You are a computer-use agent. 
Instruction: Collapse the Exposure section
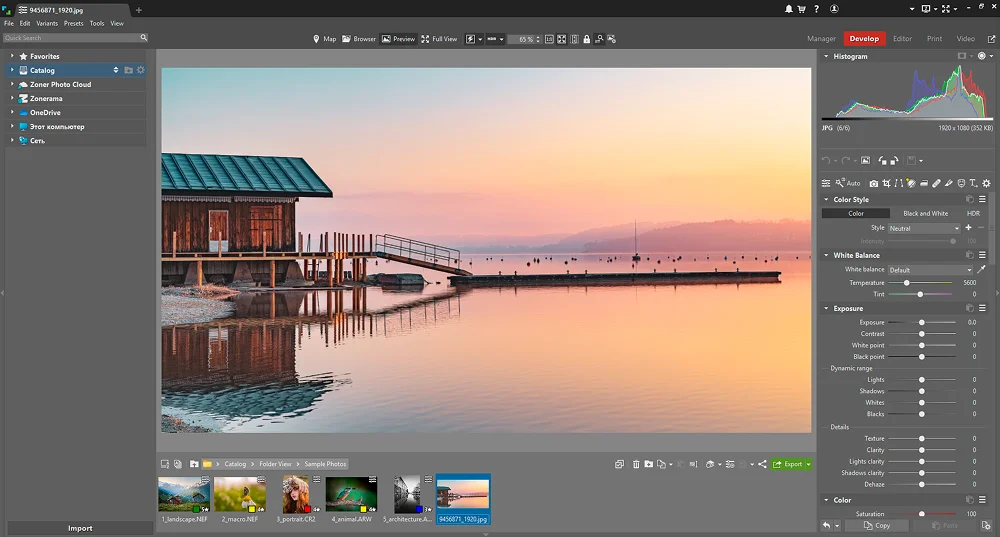(827, 309)
